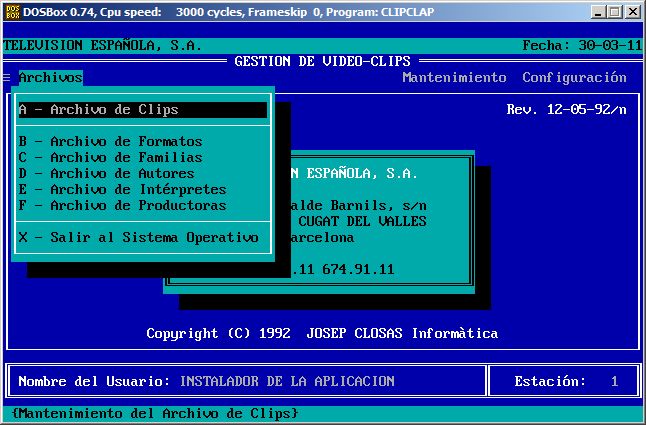Click the status bar help message
Image resolution: width=646 pixels, height=425 pixels.
[155, 413]
